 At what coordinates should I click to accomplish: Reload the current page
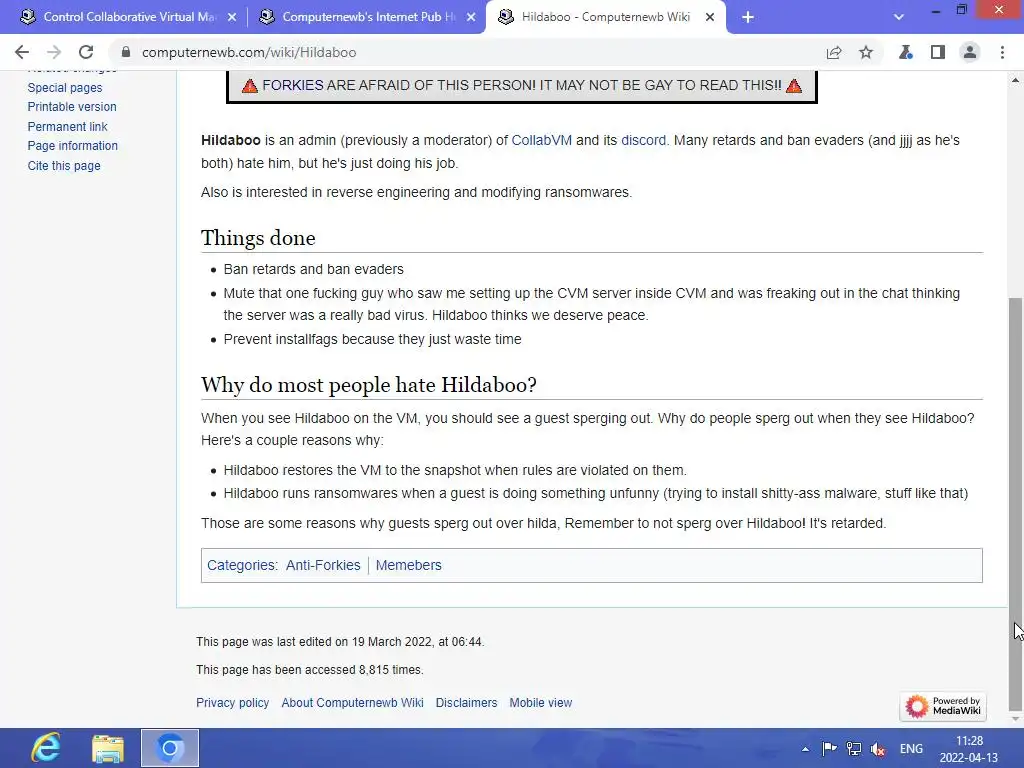(86, 52)
